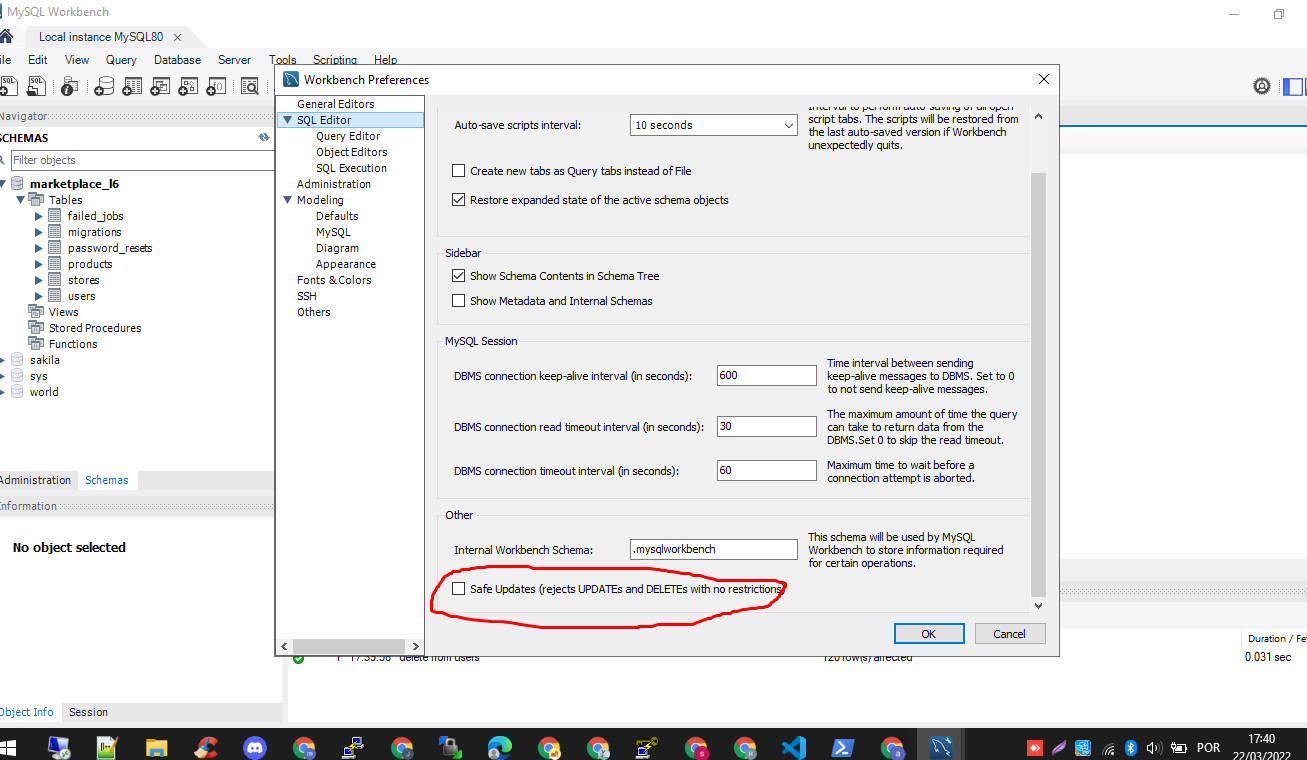
Task: Uncheck Show Schema Contents in Schema Tree
Action: click(459, 276)
